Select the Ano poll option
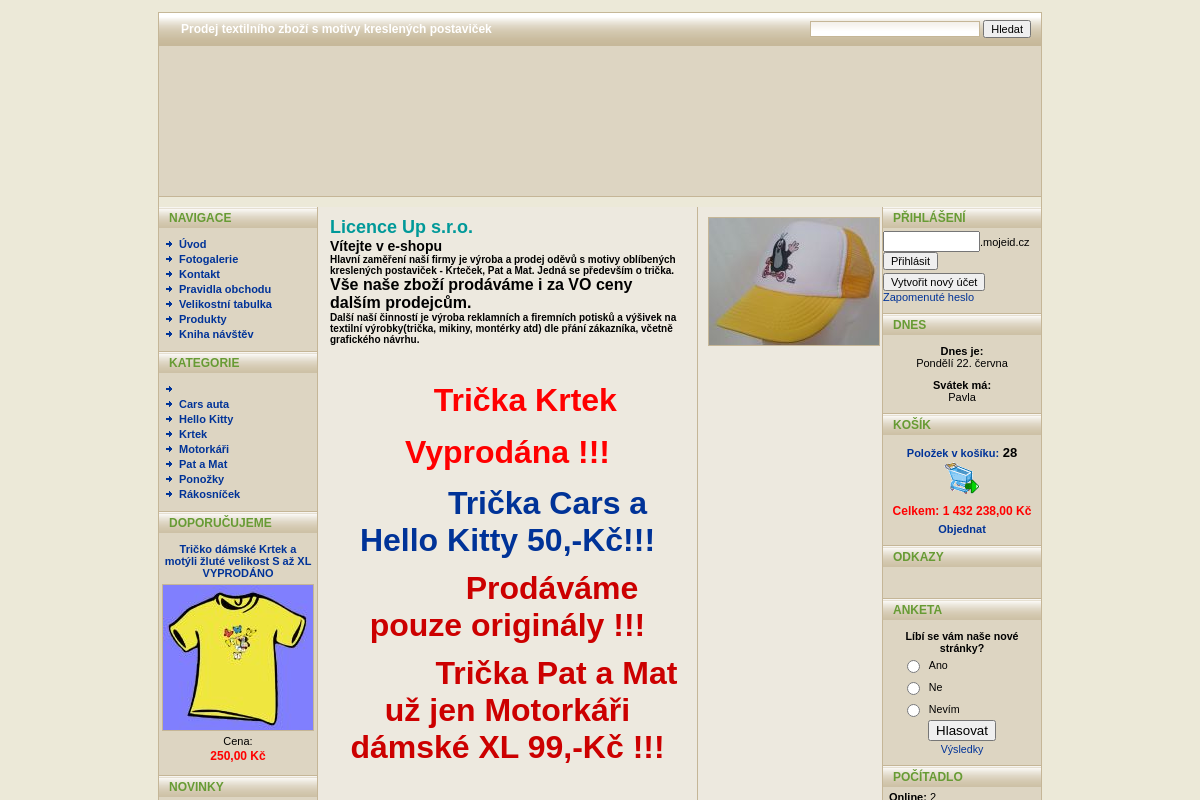Viewport: 1200px width, 800px height. tap(913, 666)
